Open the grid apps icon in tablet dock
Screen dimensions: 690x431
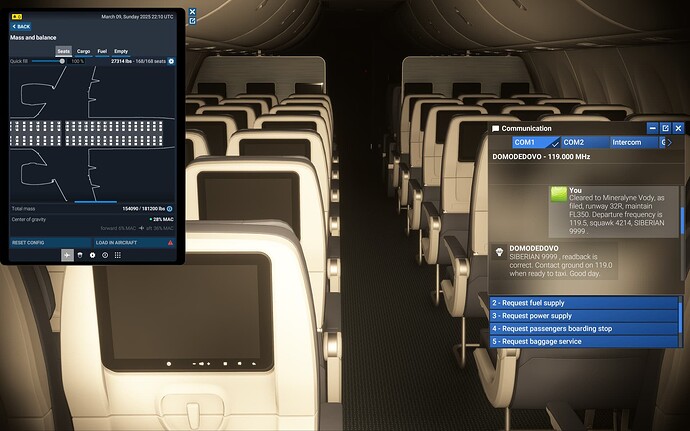tap(117, 255)
